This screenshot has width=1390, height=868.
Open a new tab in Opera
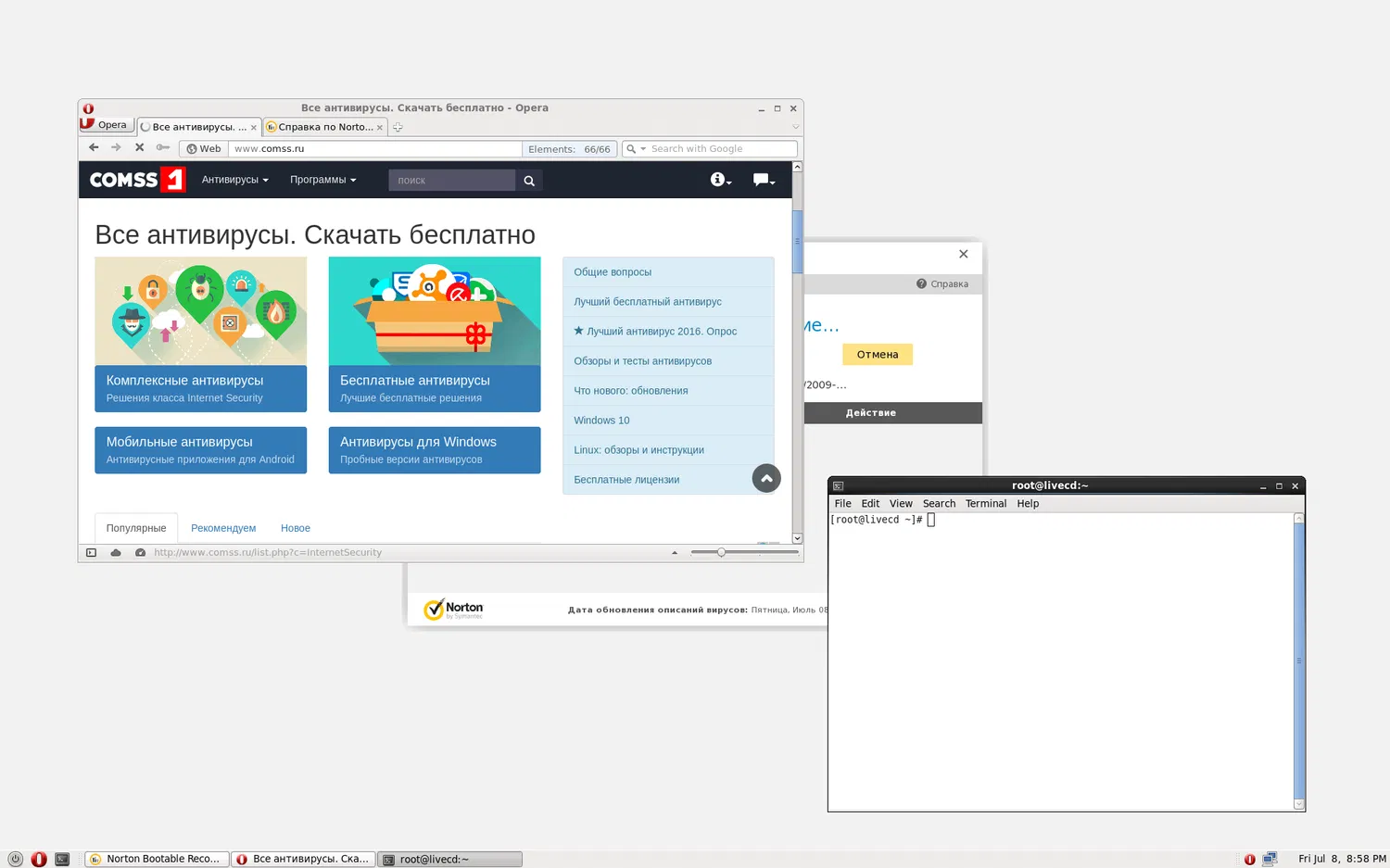pyautogui.click(x=398, y=127)
